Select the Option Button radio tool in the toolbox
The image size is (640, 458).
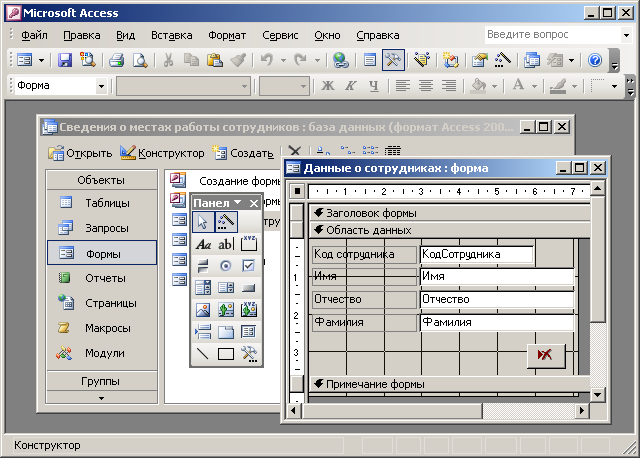pyautogui.click(x=226, y=266)
